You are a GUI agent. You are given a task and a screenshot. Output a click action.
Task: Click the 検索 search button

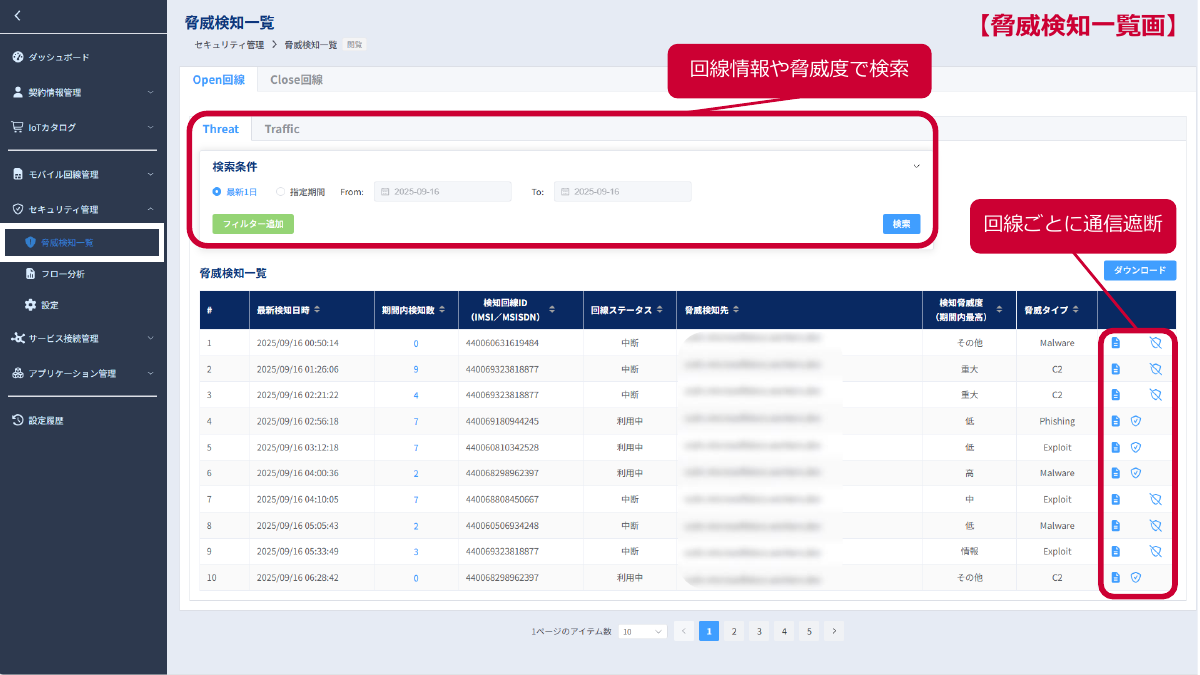click(901, 223)
